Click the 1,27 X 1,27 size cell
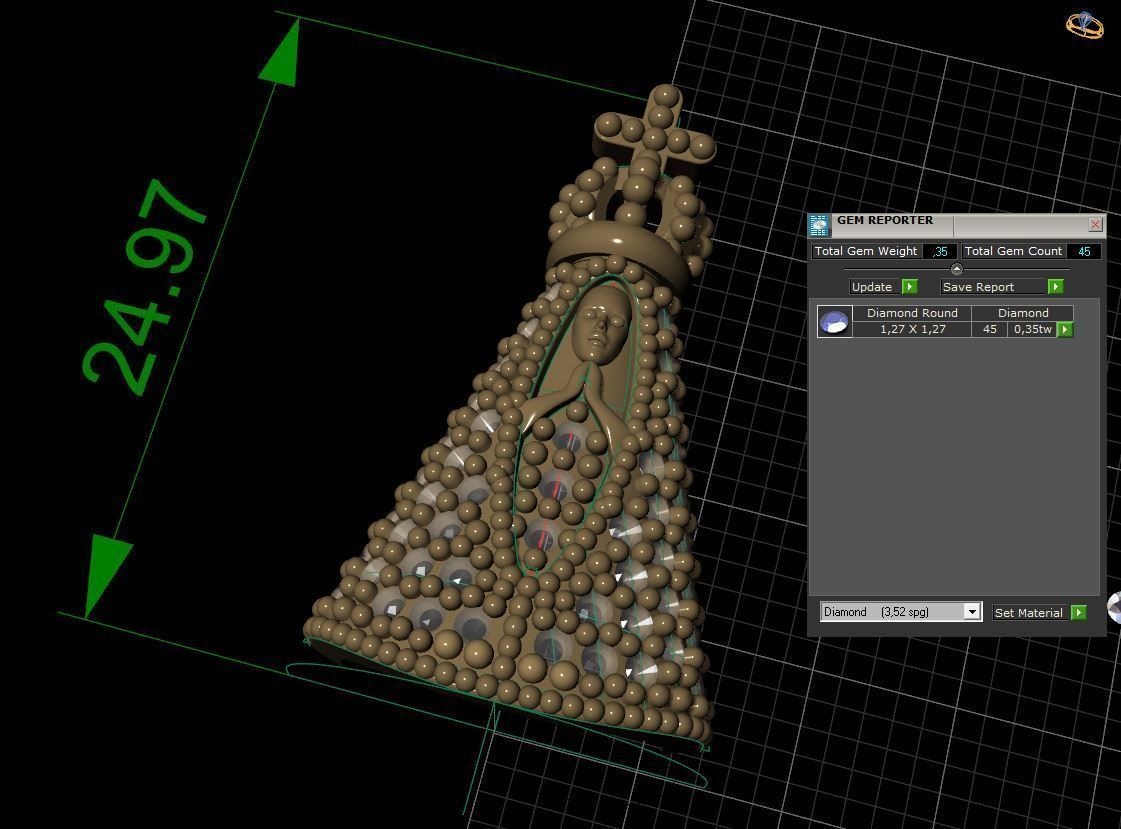Viewport: 1121px width, 829px height. tap(912, 329)
